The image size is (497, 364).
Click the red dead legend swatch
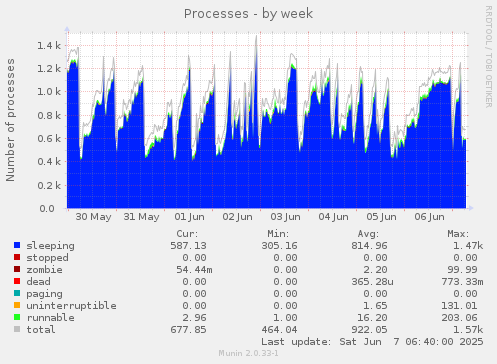17,281
